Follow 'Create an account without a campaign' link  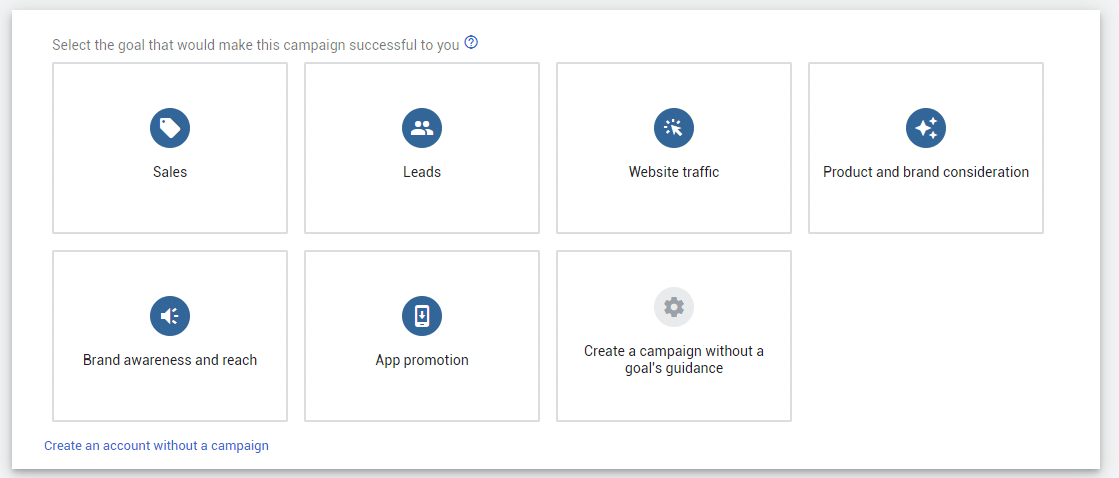tap(156, 446)
